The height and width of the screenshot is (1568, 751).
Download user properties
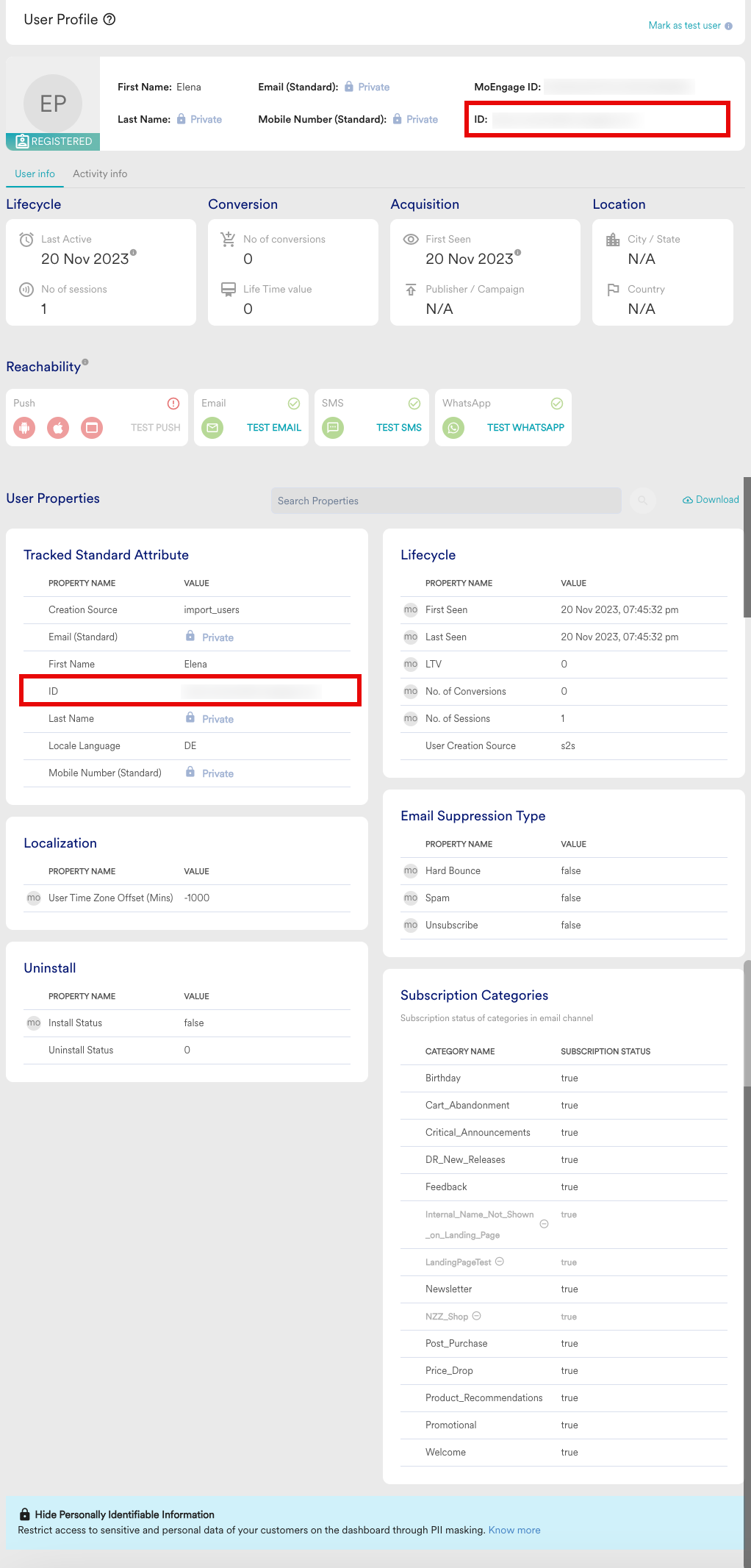click(711, 500)
